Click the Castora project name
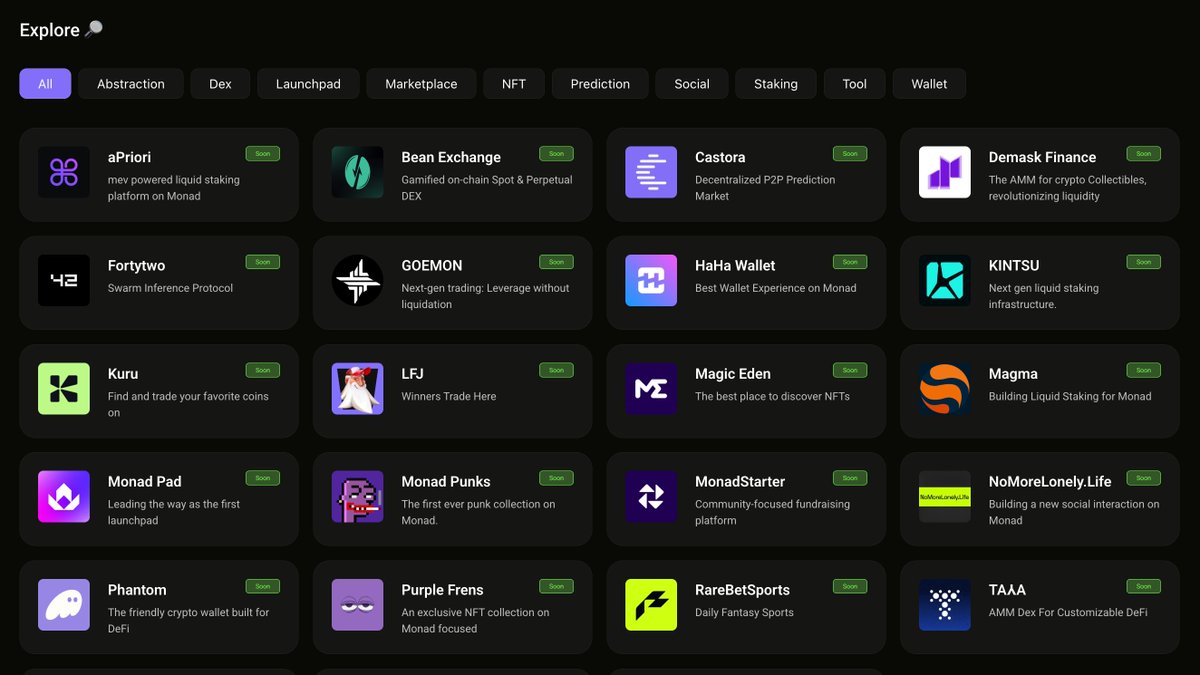The width and height of the screenshot is (1200, 675). pos(720,157)
